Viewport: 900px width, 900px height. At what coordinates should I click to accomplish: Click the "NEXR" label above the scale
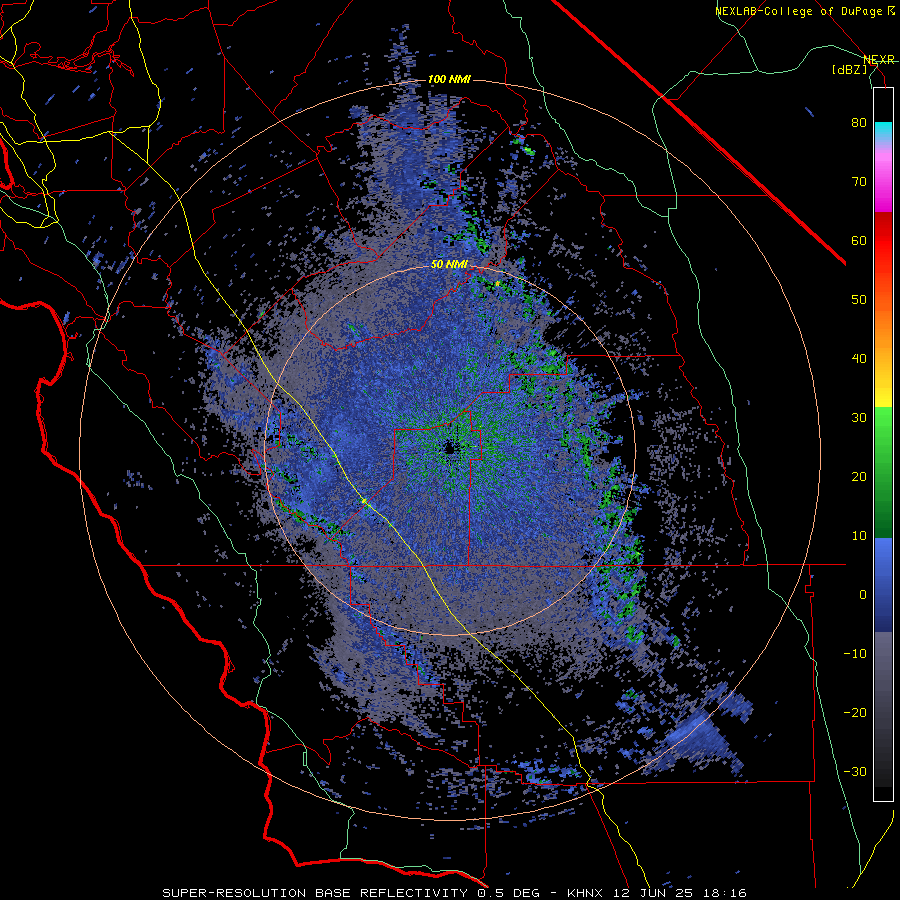tap(879, 60)
